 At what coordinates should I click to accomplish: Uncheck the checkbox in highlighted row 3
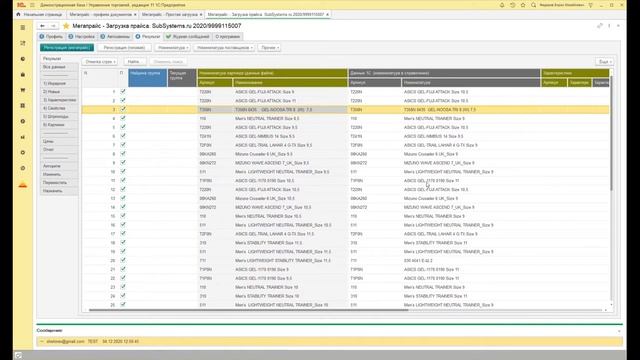click(x=123, y=109)
